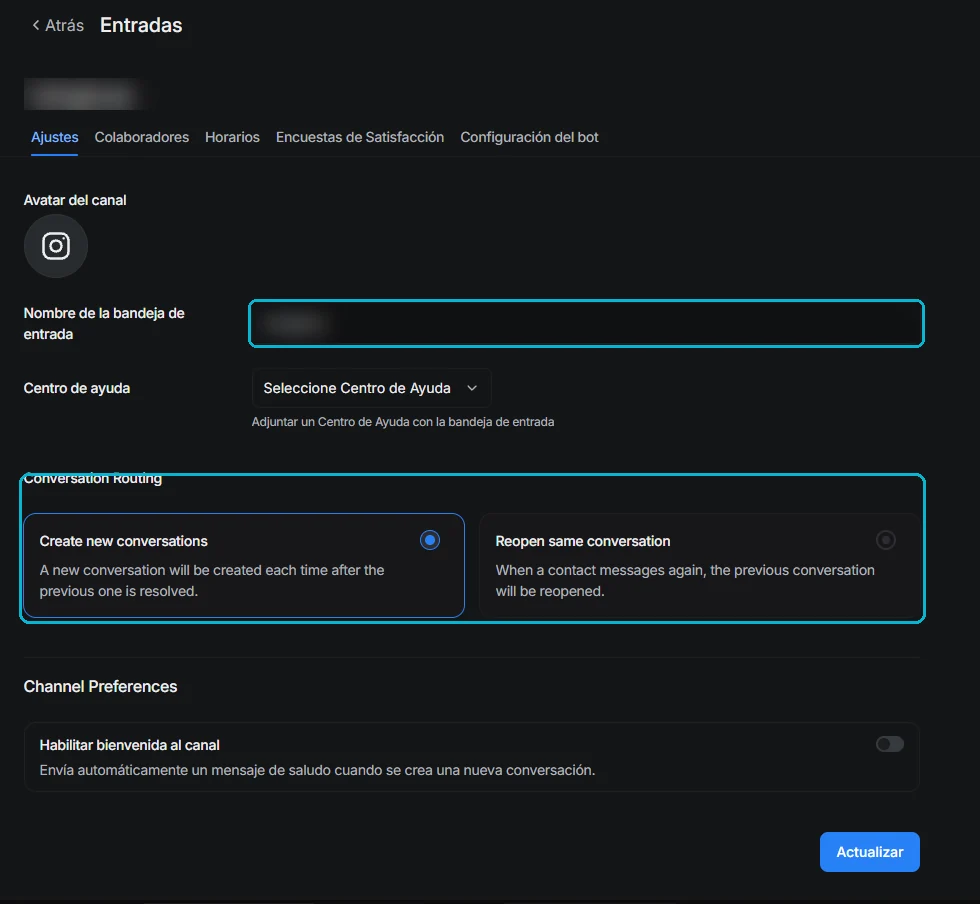This screenshot has width=980, height=904.
Task: Click the Avatar del canal label
Action: (x=75, y=200)
